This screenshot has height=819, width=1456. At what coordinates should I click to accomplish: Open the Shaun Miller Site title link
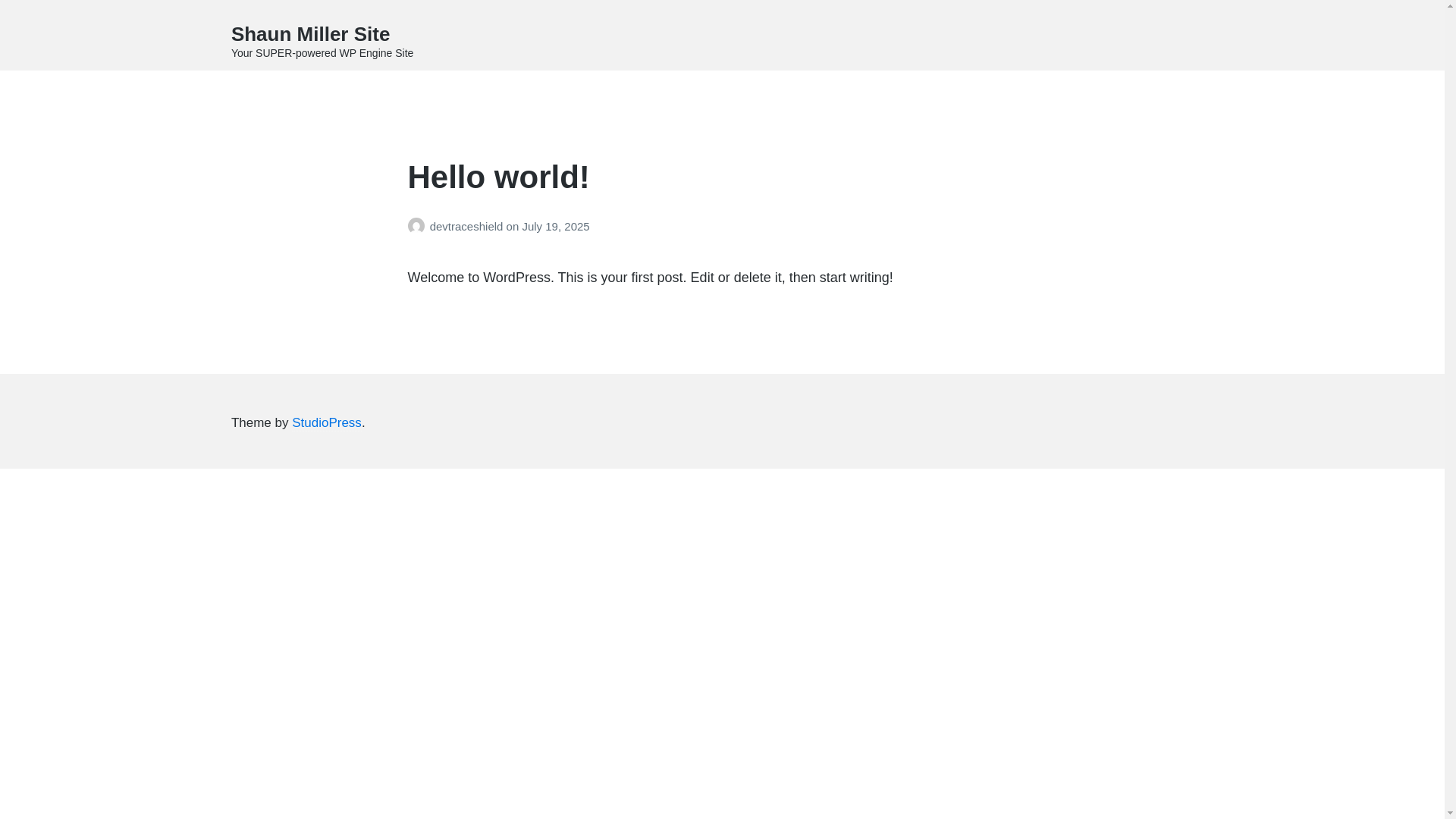click(x=310, y=34)
